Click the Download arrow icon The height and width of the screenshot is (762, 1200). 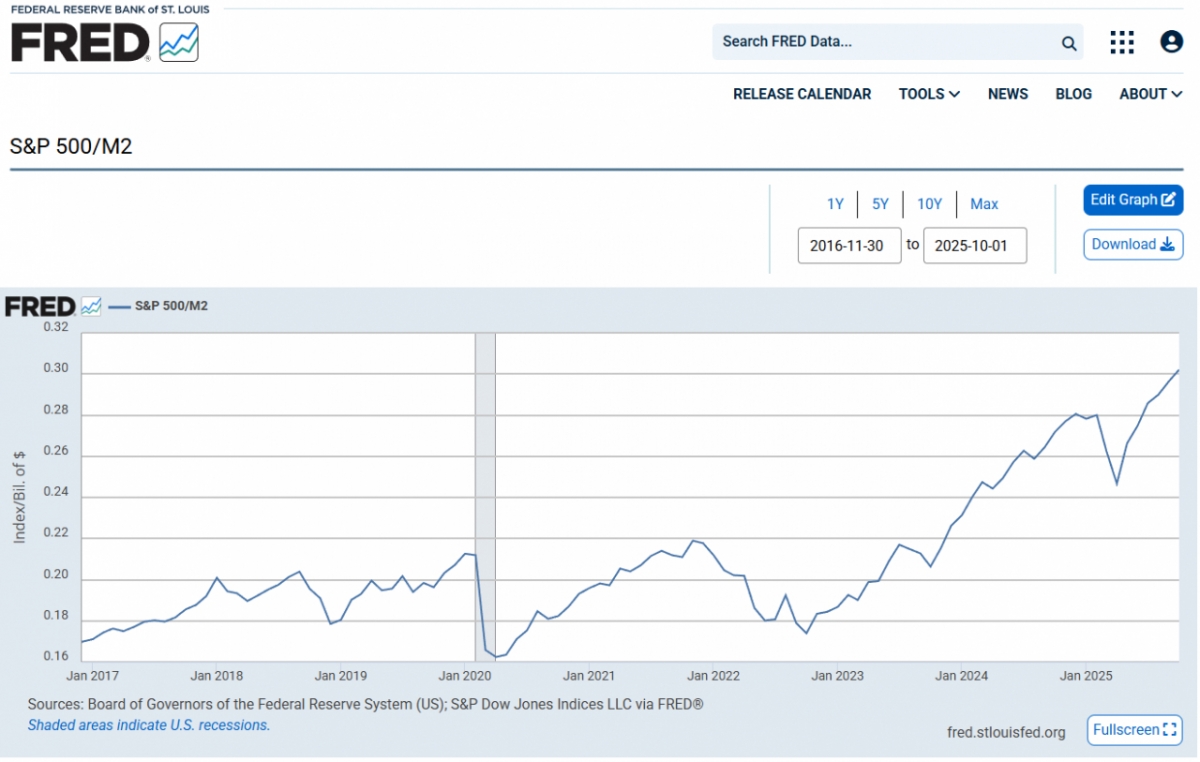pos(1166,244)
